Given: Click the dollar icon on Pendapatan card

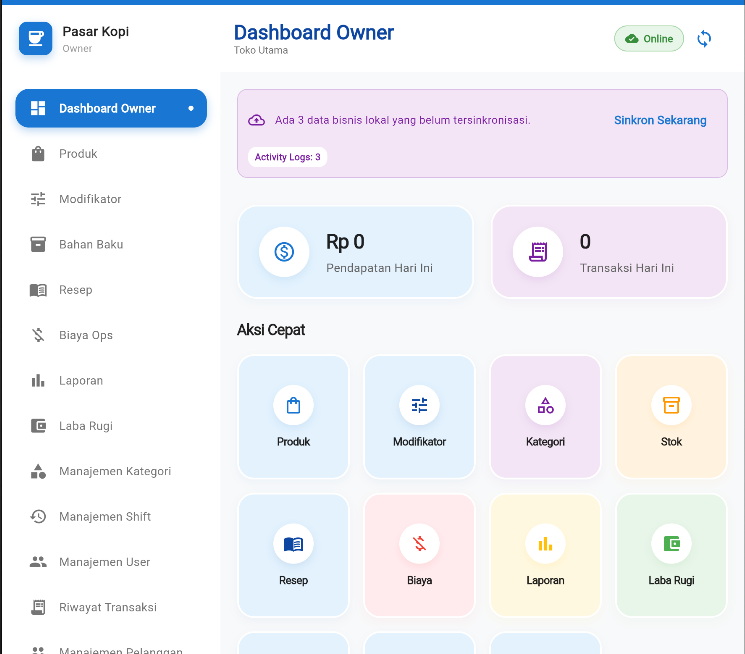Looking at the screenshot, I should (284, 252).
